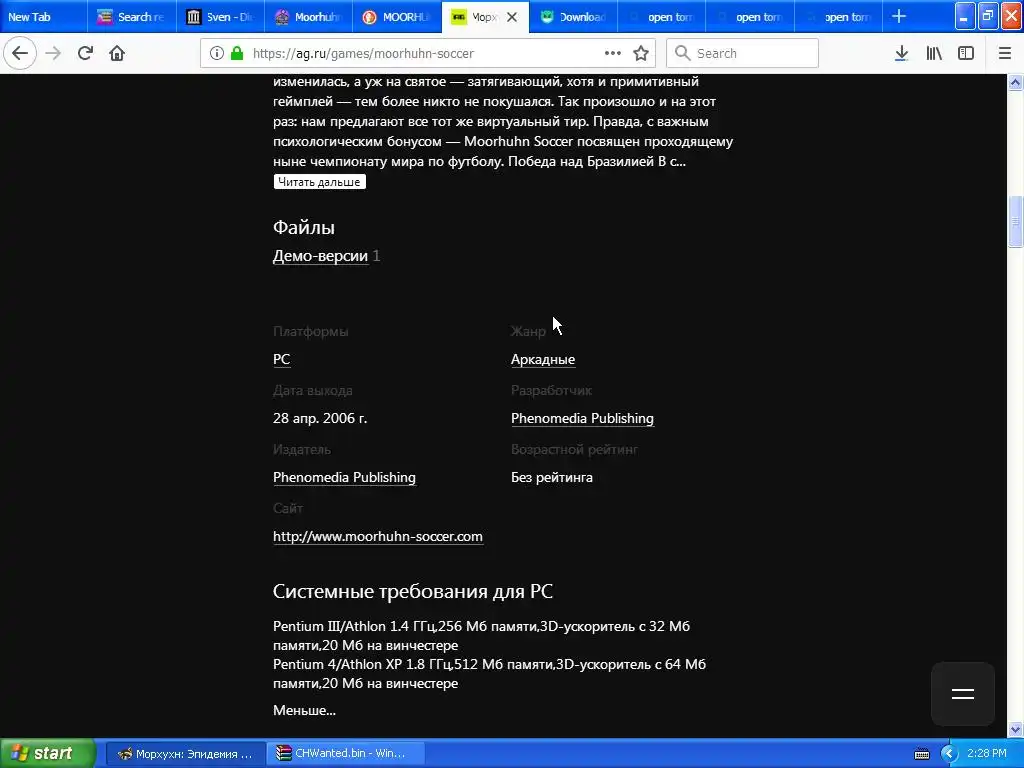
Task: Switch to the first open tom tab
Action: pyautogui.click(x=661, y=17)
